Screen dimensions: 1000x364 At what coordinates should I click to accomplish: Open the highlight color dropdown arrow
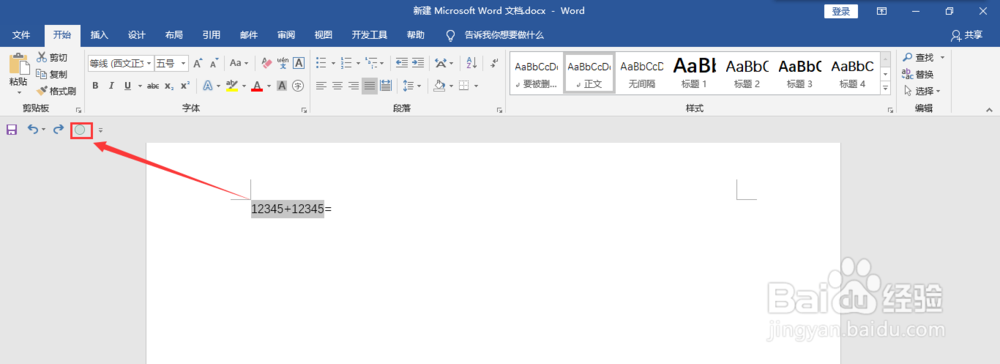[244, 85]
